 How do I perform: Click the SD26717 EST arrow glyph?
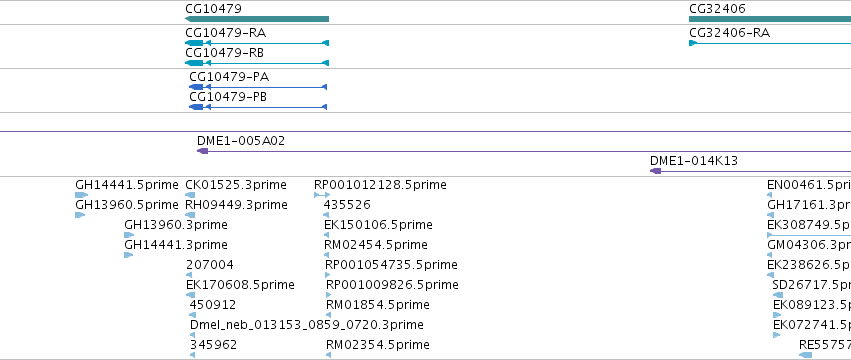click(x=778, y=295)
